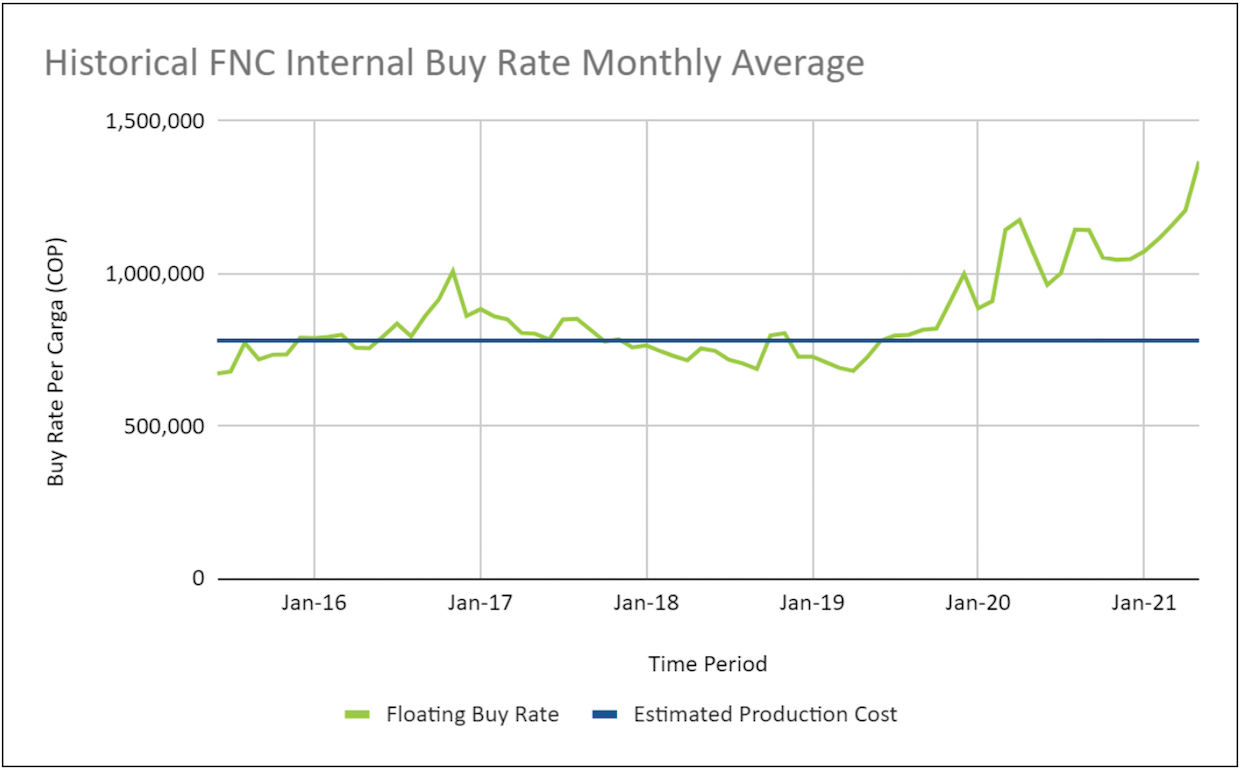Click the green line's late-2016 peak
1240x770 pixels.
point(453,270)
